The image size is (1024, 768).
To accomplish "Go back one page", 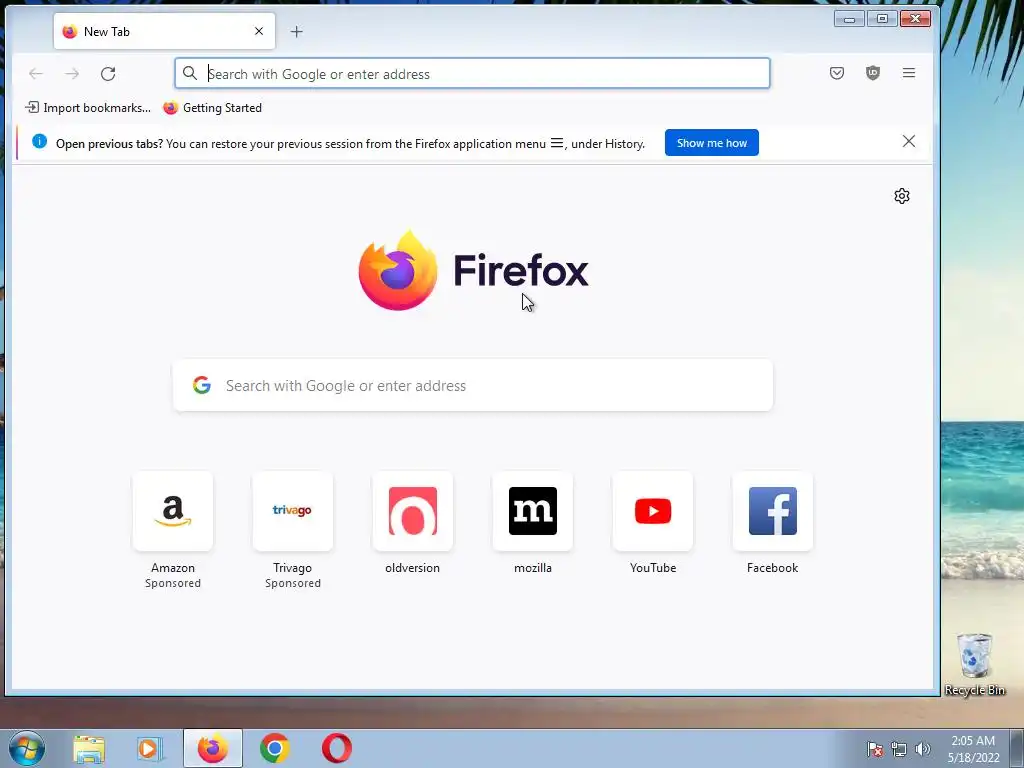I will pos(36,74).
